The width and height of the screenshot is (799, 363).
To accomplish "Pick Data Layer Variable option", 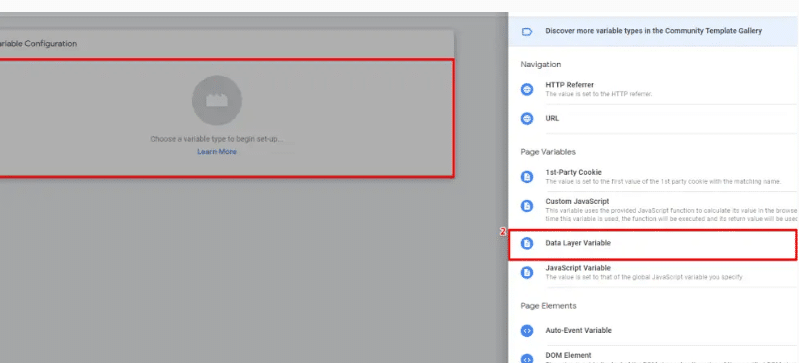I will [x=652, y=245].
